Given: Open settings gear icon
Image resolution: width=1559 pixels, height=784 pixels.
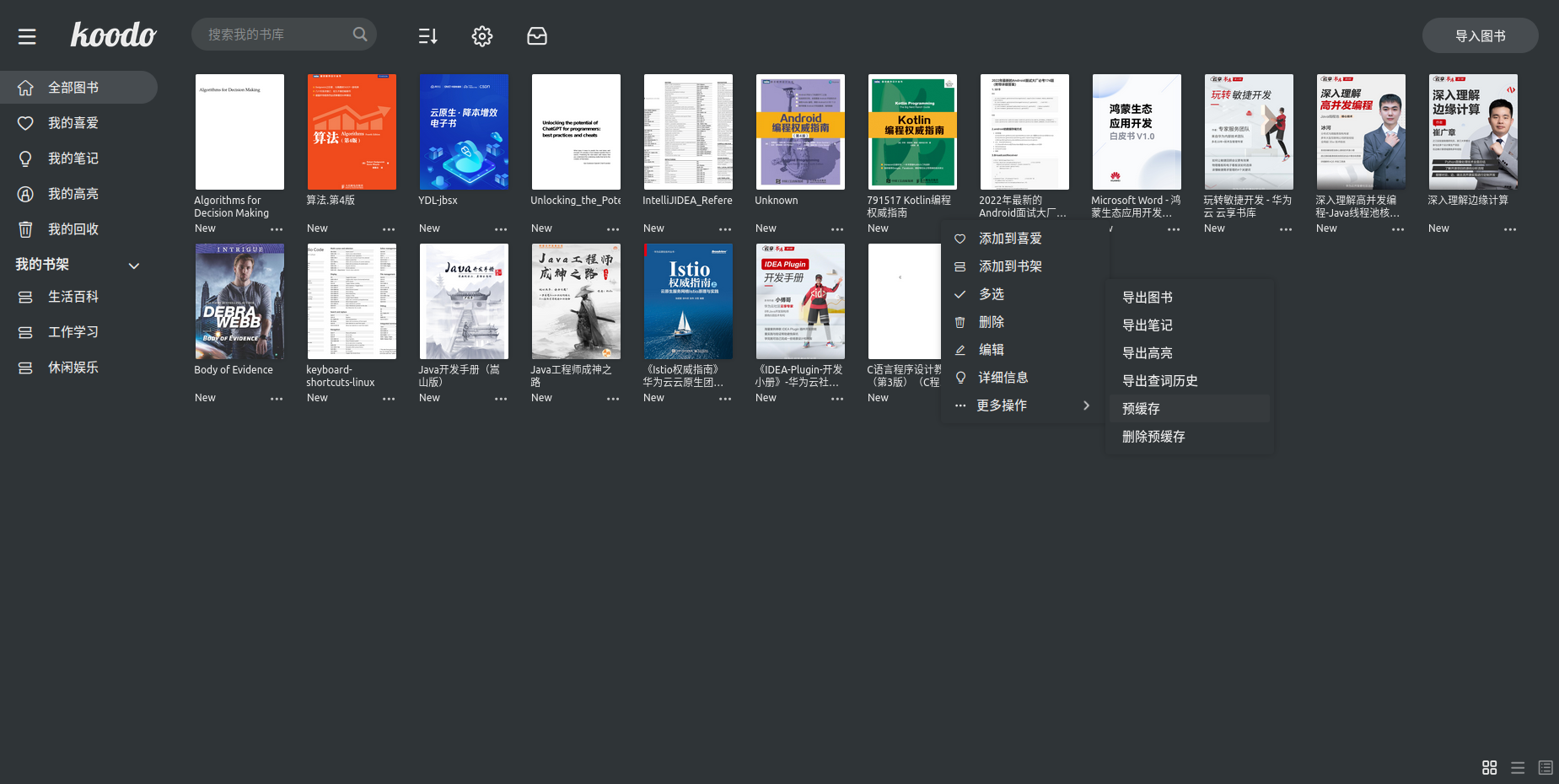Looking at the screenshot, I should click(482, 35).
